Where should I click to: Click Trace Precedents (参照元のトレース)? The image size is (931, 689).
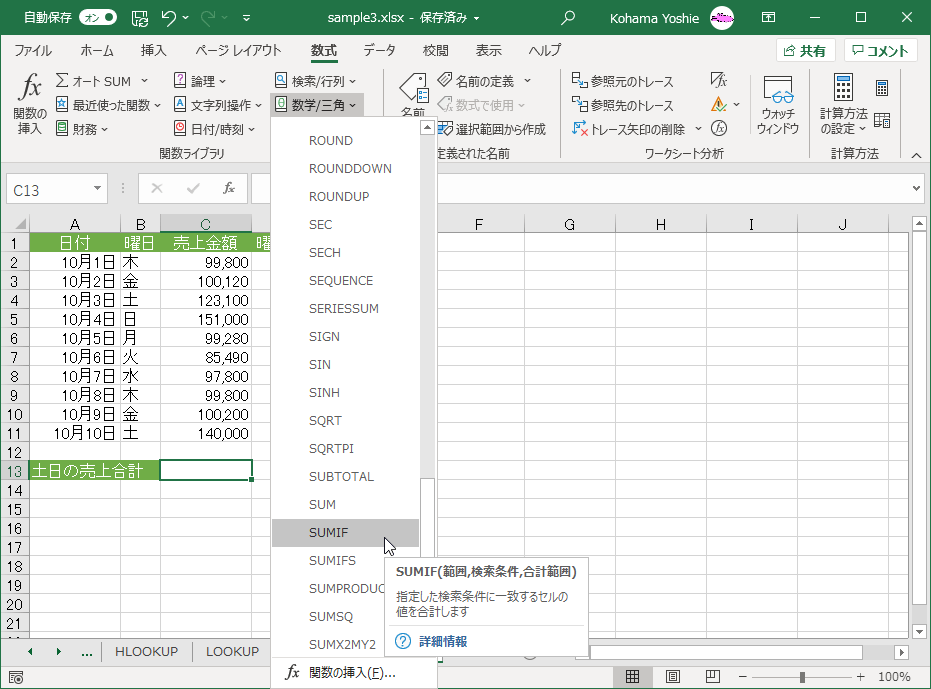(x=623, y=81)
